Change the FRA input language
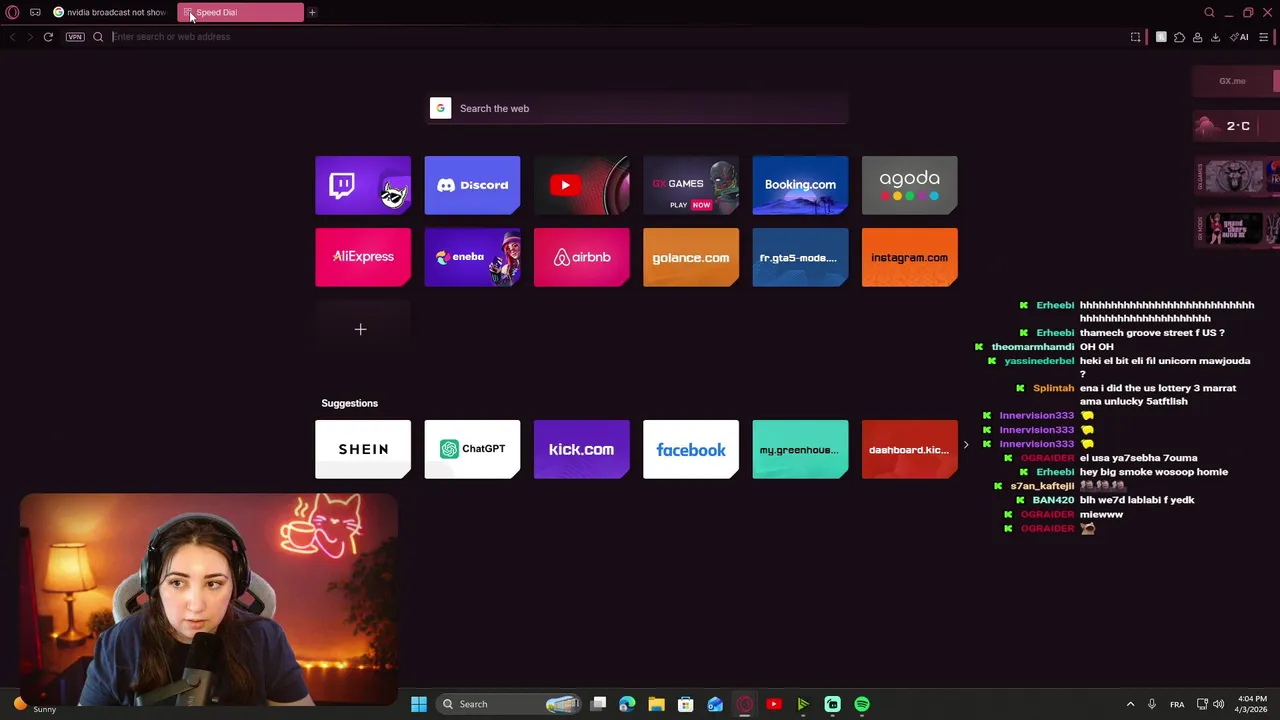Viewport: 1280px width, 720px height. coord(1177,704)
